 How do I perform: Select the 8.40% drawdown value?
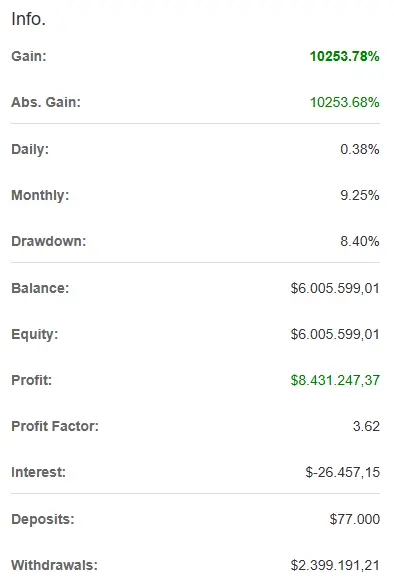[x=360, y=241]
